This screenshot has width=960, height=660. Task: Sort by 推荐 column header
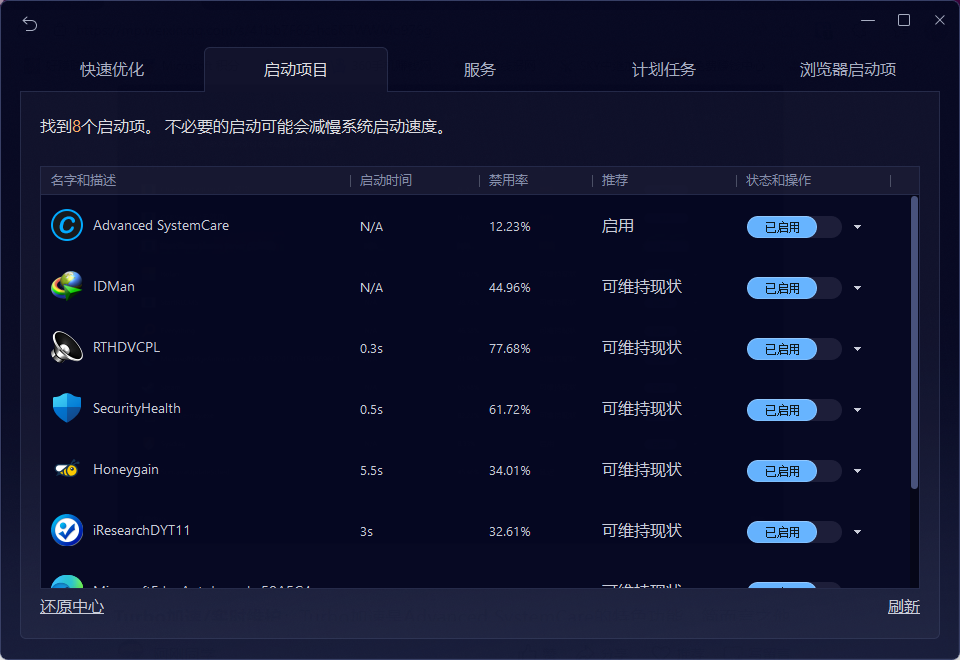pyautogui.click(x=664, y=180)
